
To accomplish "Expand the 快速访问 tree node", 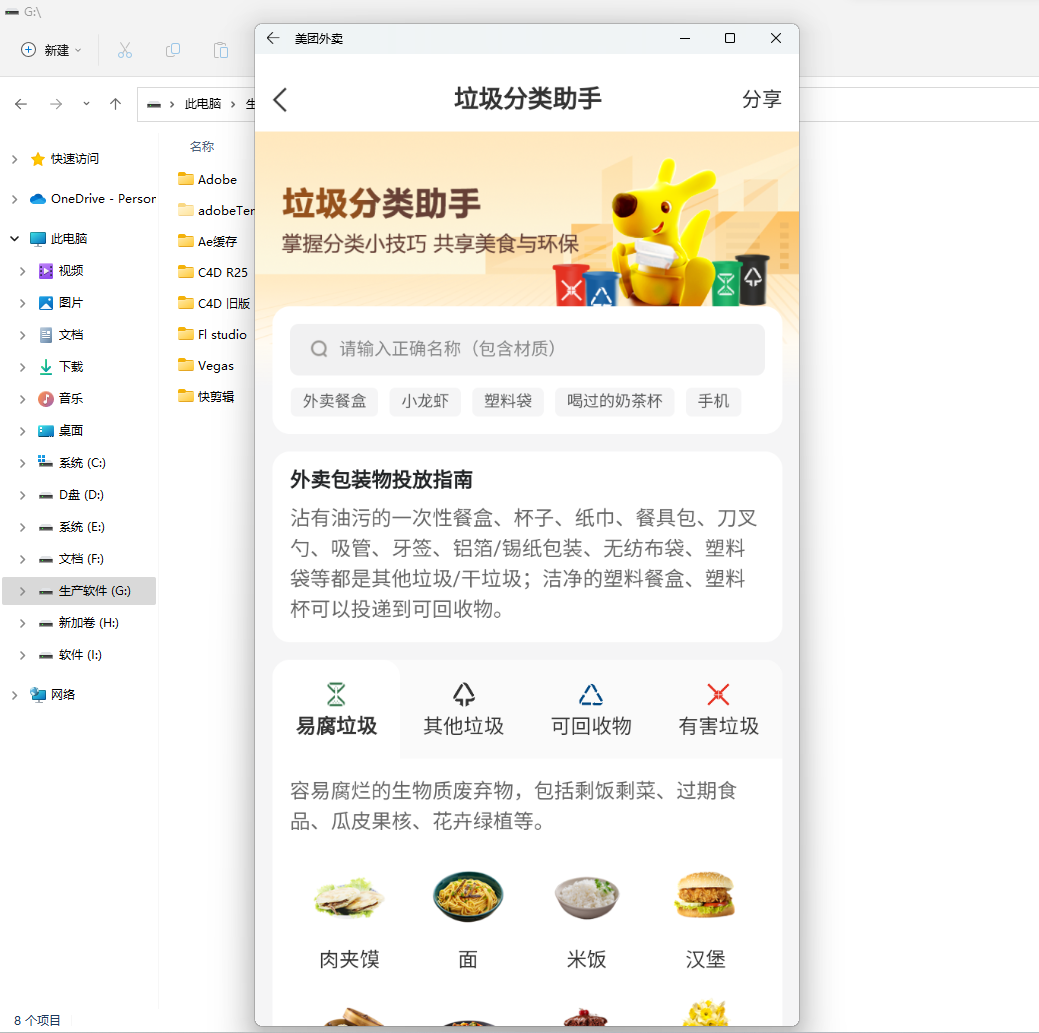I will [15, 159].
